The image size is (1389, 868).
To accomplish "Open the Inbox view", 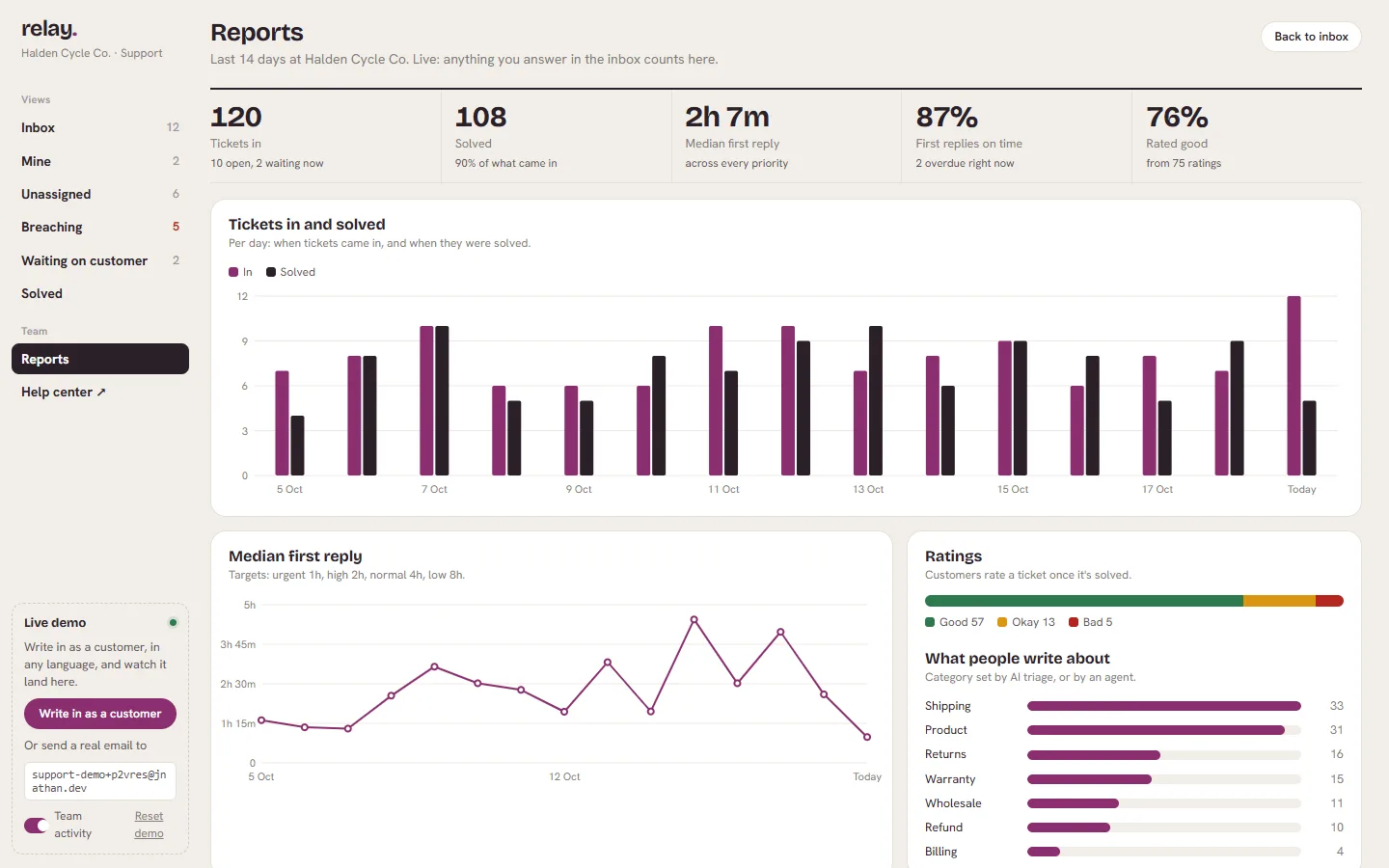I will point(100,127).
